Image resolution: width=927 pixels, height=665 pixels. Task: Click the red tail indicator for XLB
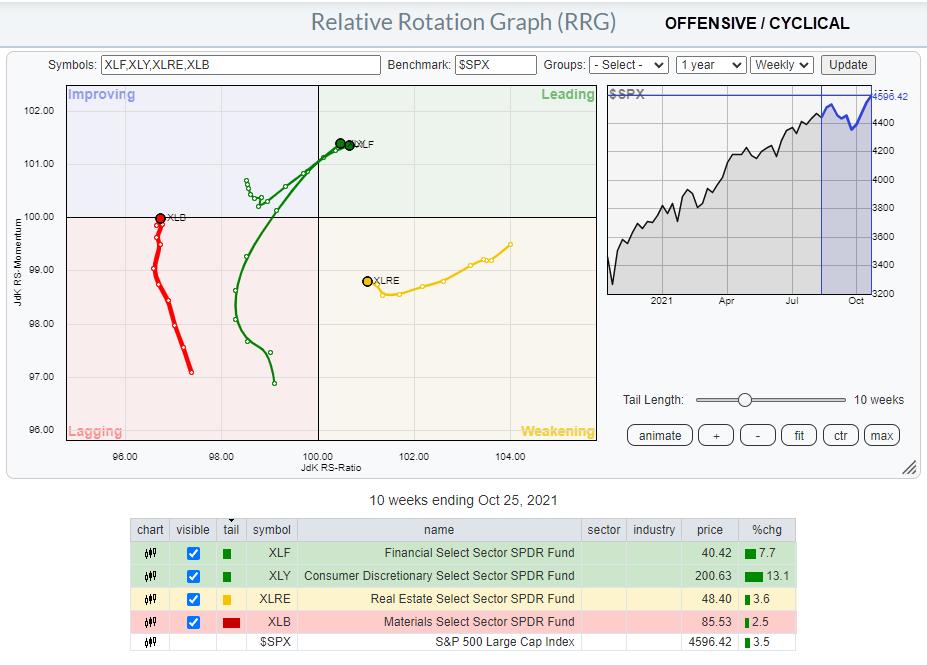point(231,622)
